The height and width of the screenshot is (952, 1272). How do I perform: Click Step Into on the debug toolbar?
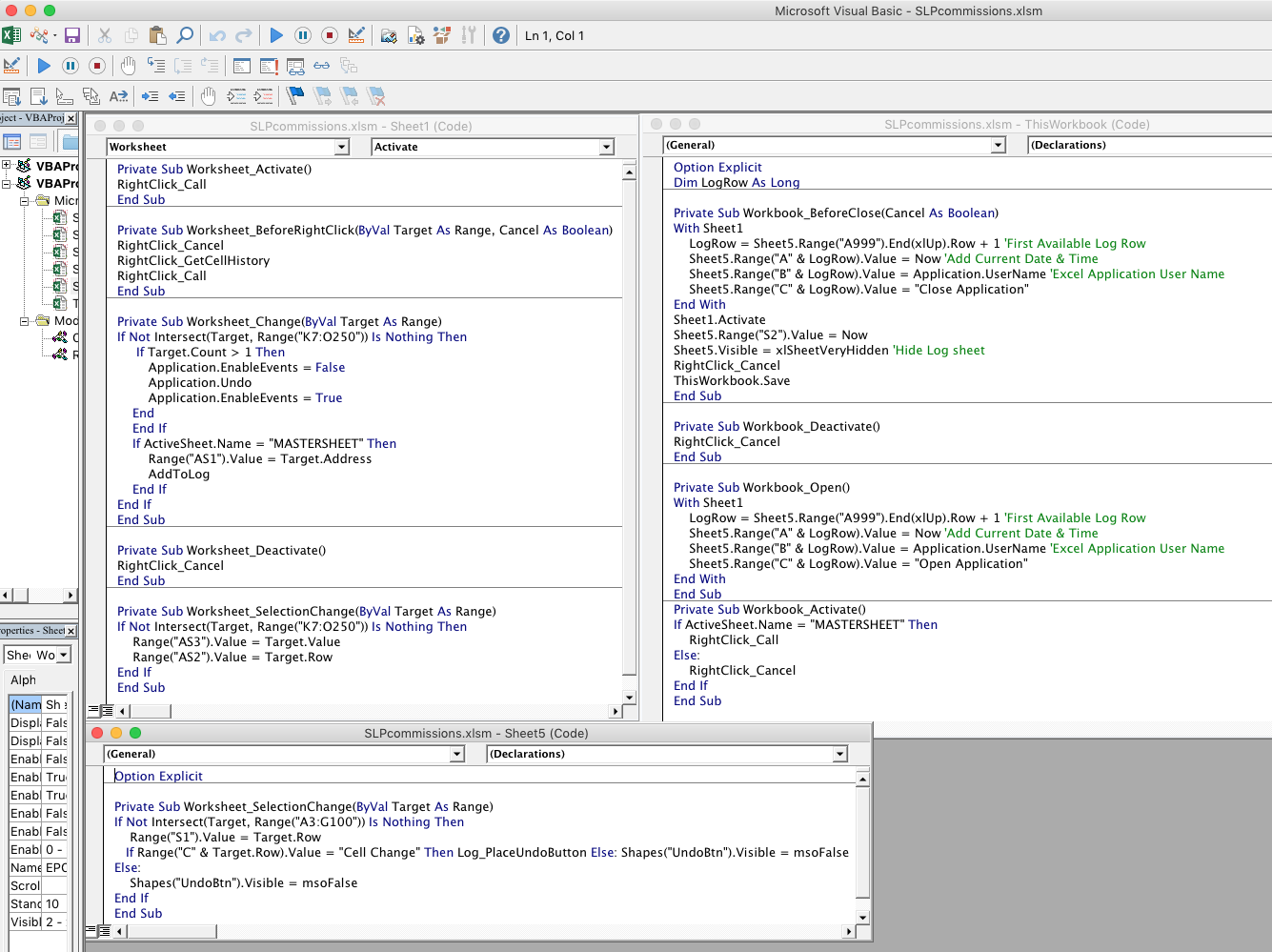(156, 66)
